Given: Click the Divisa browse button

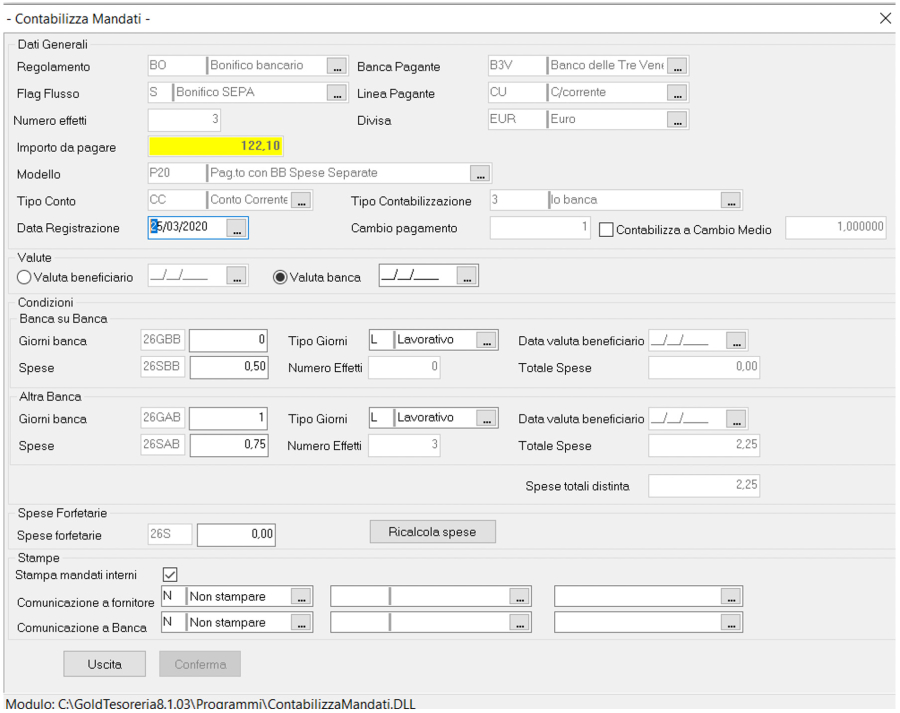Looking at the screenshot, I should tap(678, 120).
